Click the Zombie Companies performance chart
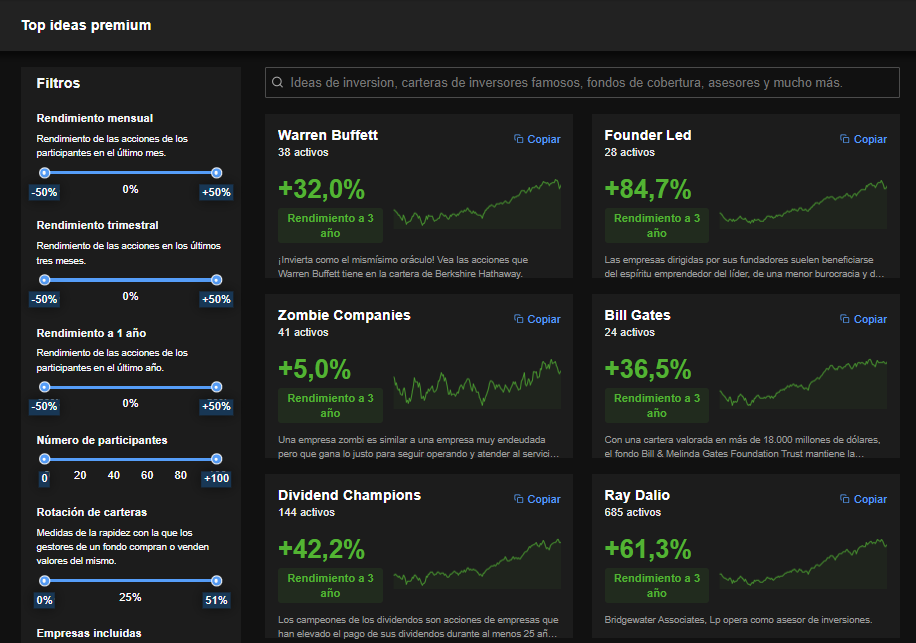Screen dimensions: 916x643 coord(477,383)
